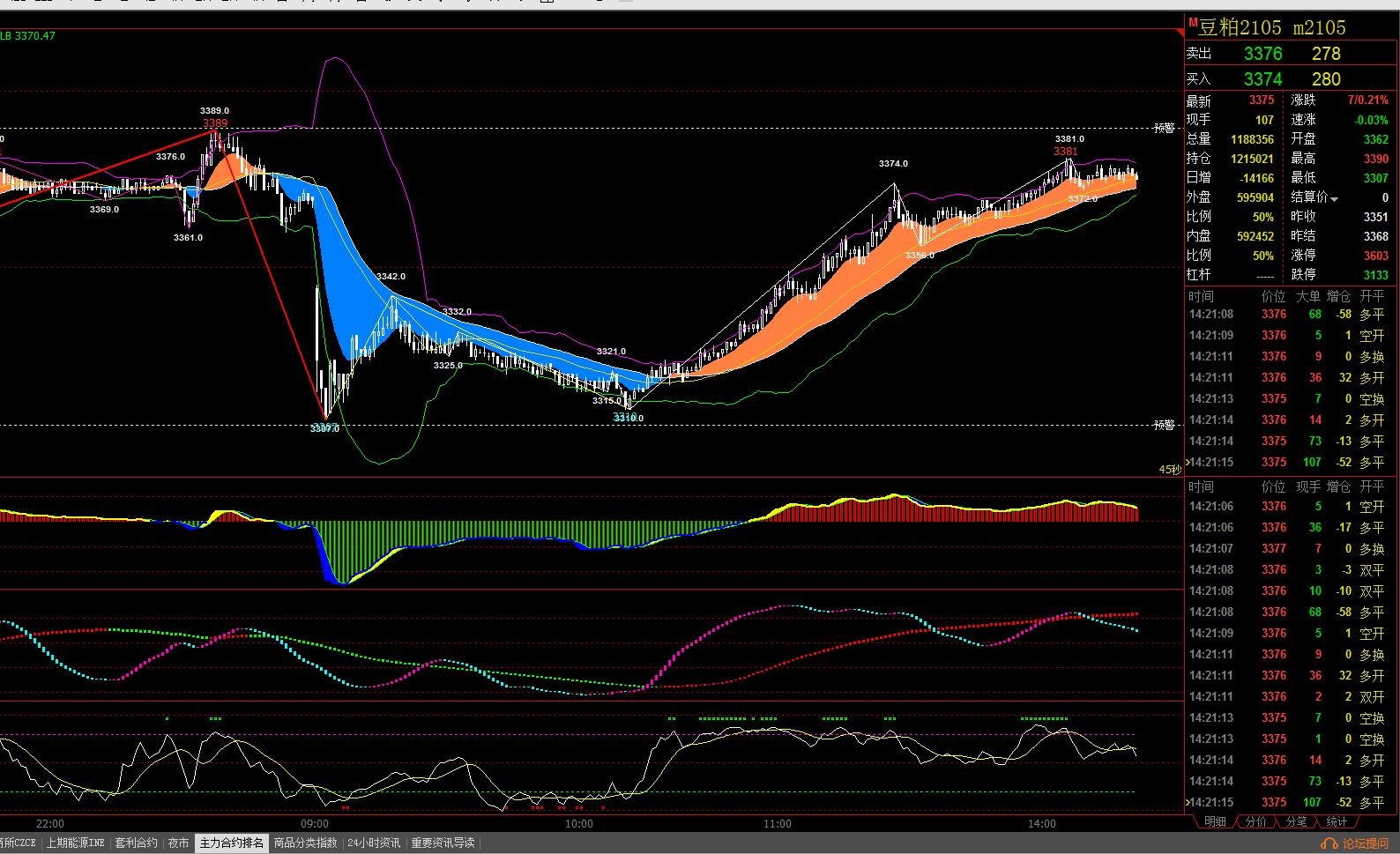Viewport: 1400px width, 854px height.
Task: Click the 最低 value 3307
Action: pos(1375,178)
